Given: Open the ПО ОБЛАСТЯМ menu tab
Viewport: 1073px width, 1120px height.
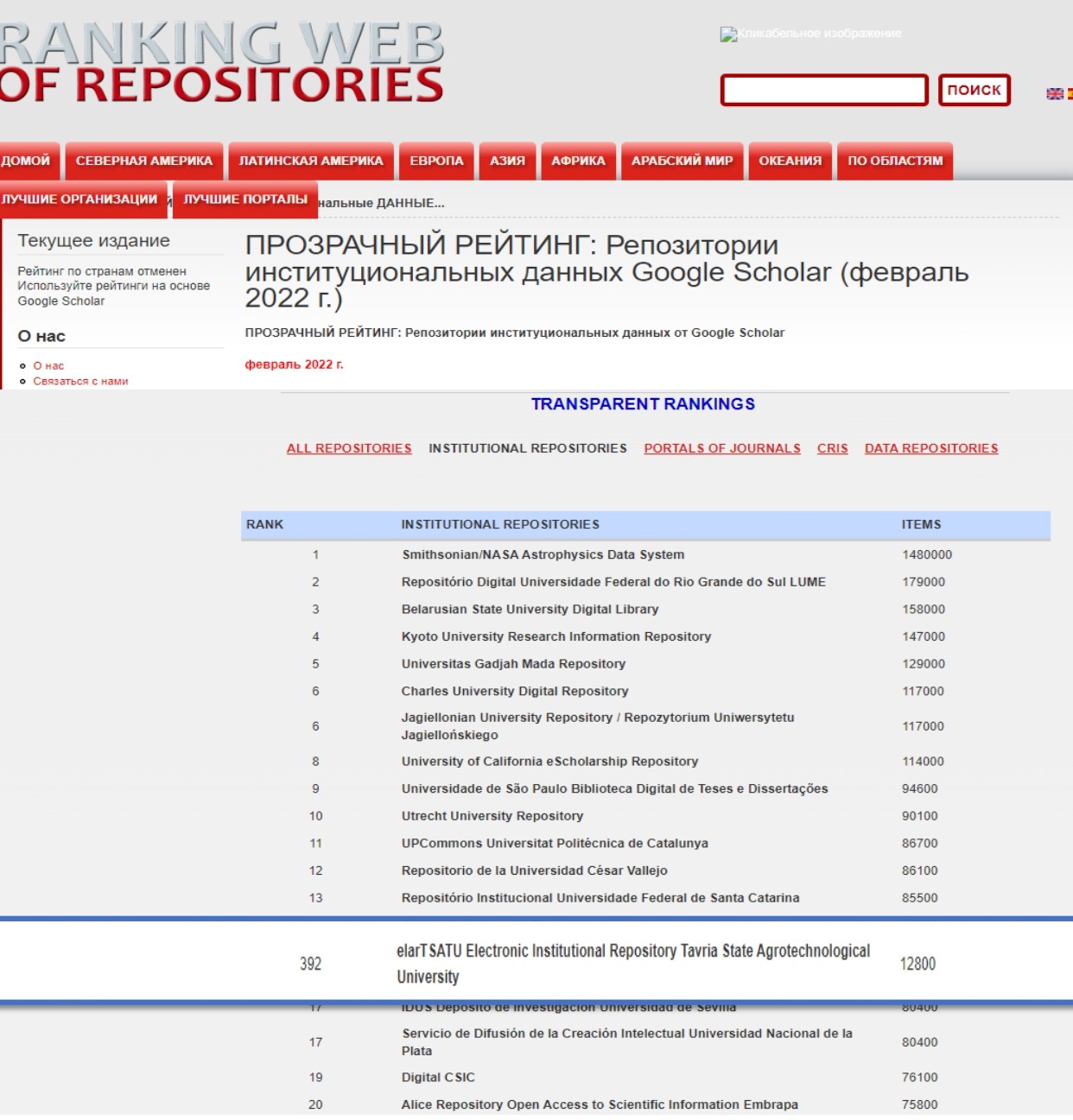Looking at the screenshot, I should 895,161.
